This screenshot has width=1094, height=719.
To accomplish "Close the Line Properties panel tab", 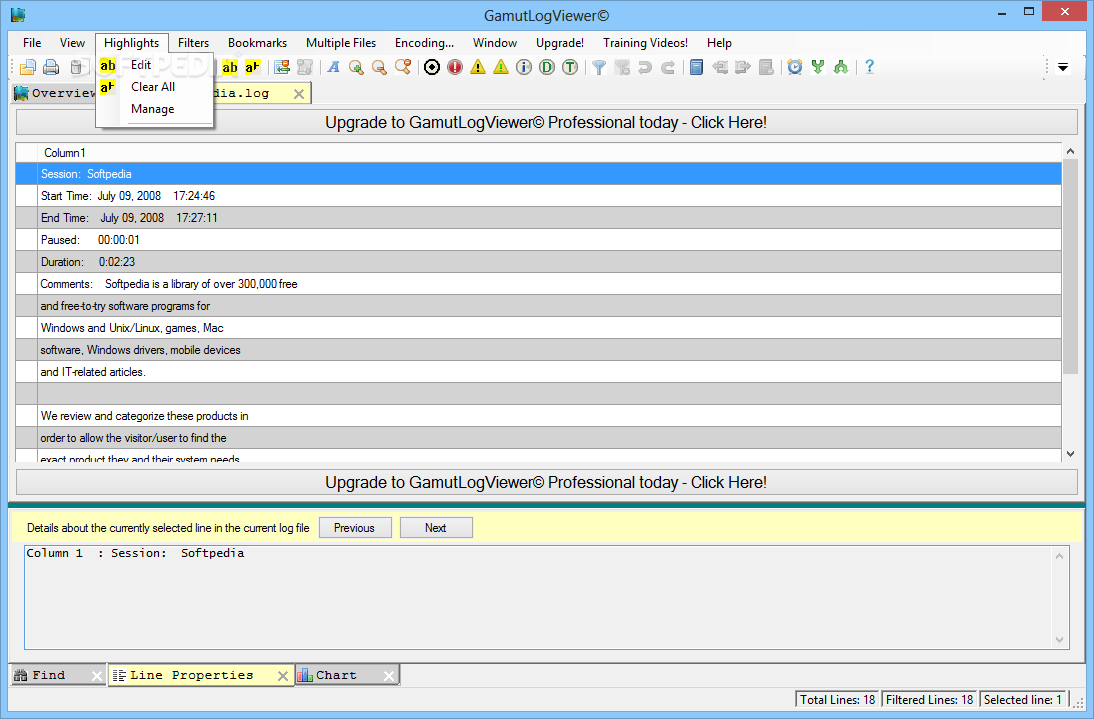I will [x=283, y=676].
